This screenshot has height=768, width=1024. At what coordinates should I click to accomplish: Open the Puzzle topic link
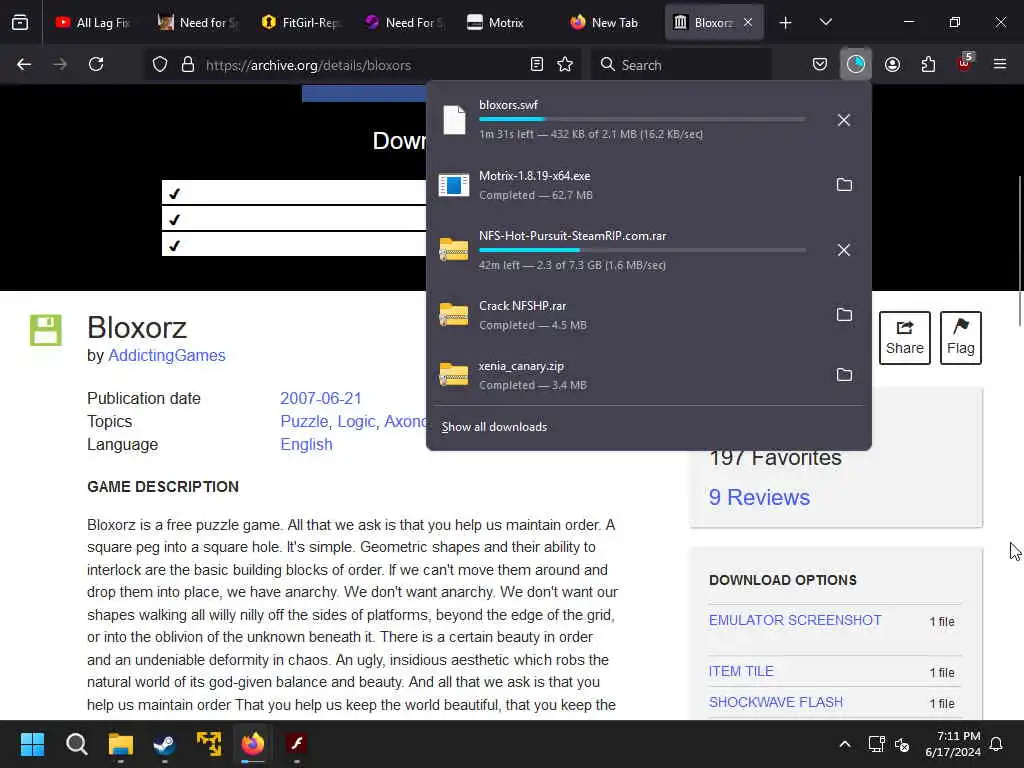point(304,421)
